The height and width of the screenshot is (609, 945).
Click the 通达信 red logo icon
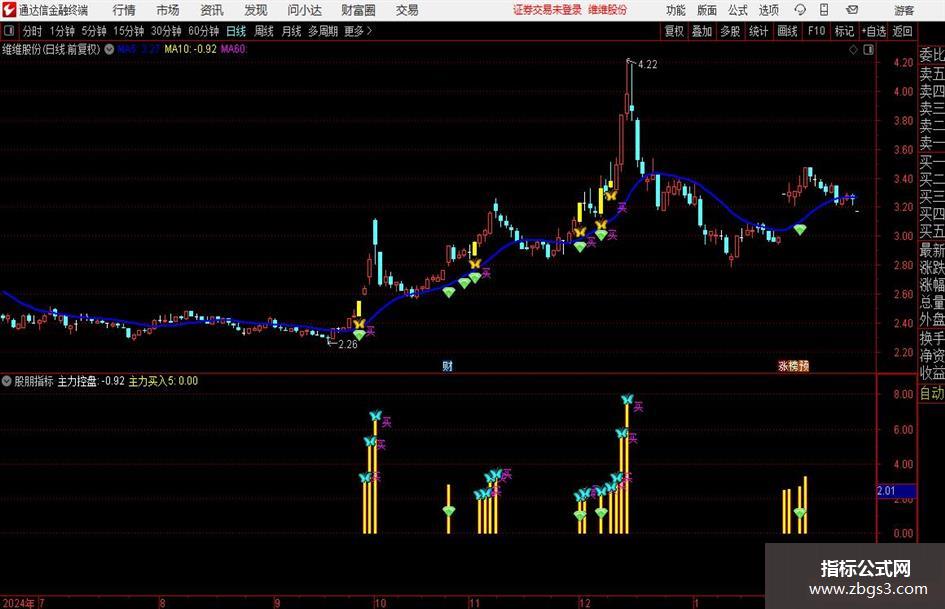[9, 10]
